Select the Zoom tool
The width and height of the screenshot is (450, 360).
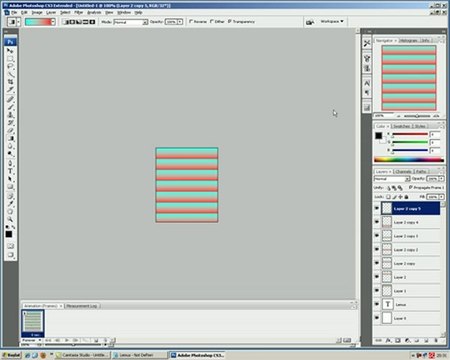coord(10,219)
